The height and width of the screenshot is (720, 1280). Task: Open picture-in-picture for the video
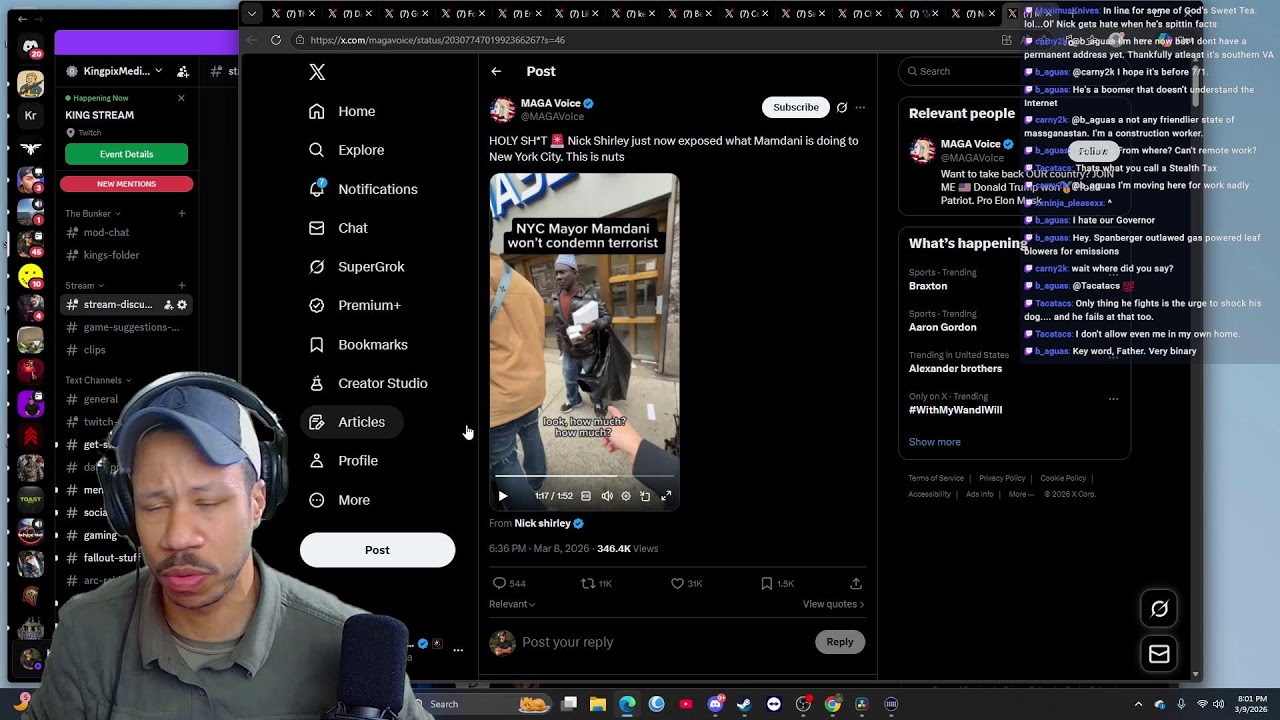tap(645, 496)
